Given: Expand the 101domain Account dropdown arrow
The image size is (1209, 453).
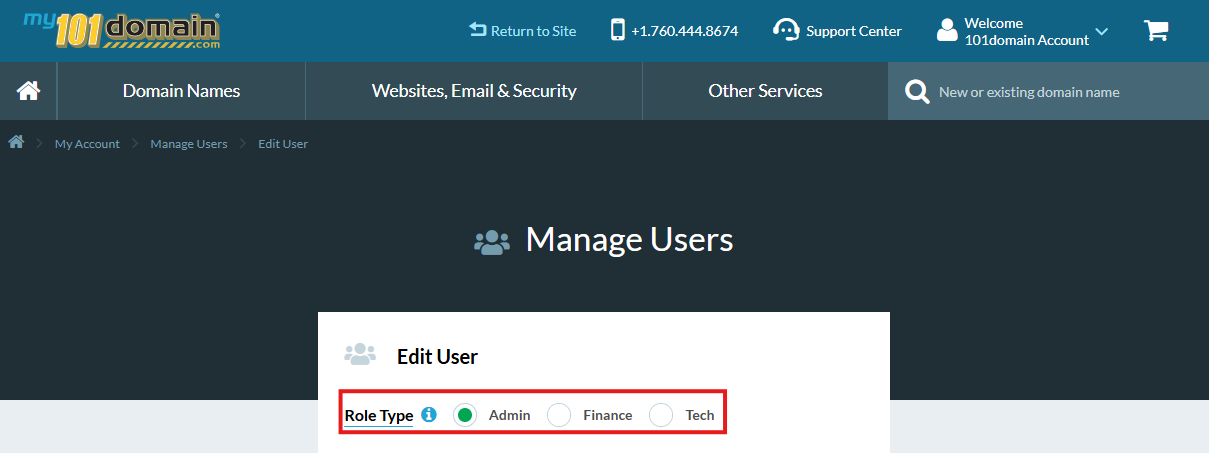Looking at the screenshot, I should tap(1102, 32).
